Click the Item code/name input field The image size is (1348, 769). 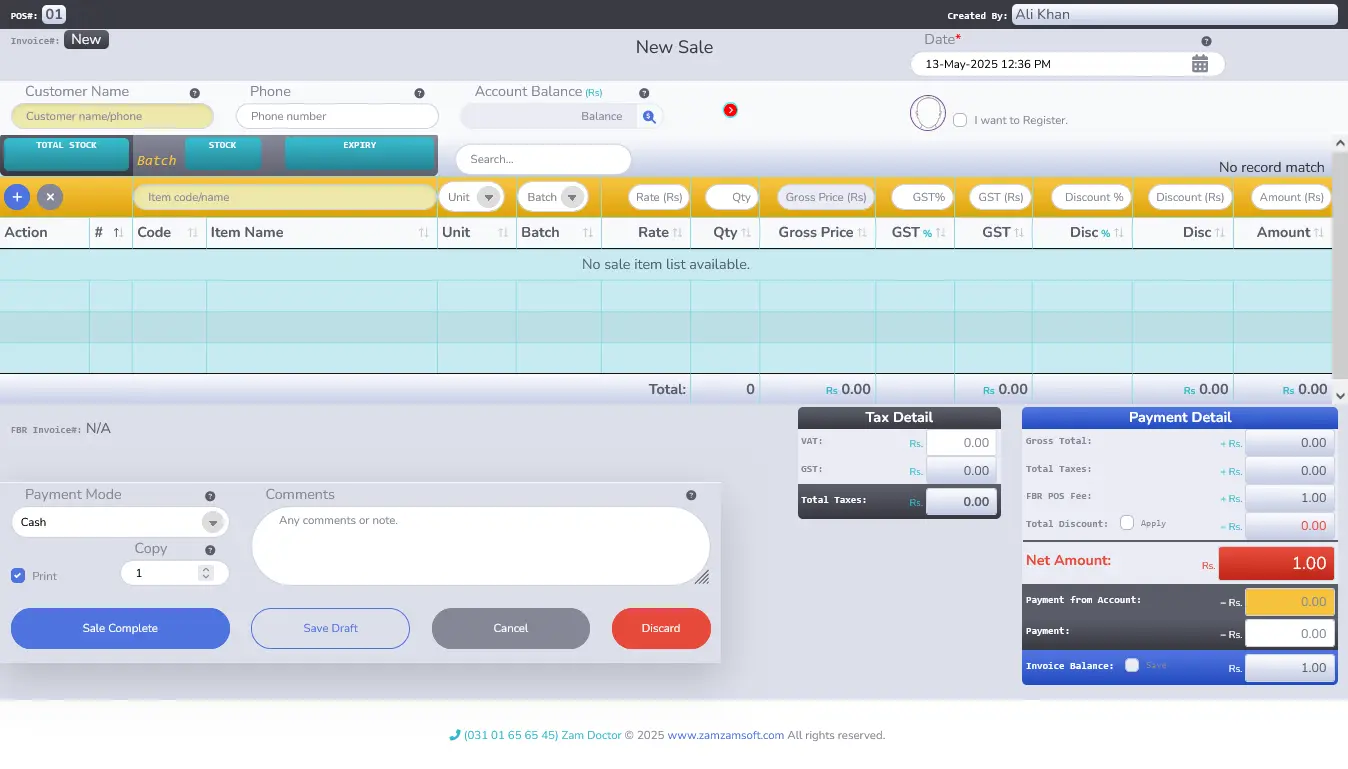tap(285, 197)
